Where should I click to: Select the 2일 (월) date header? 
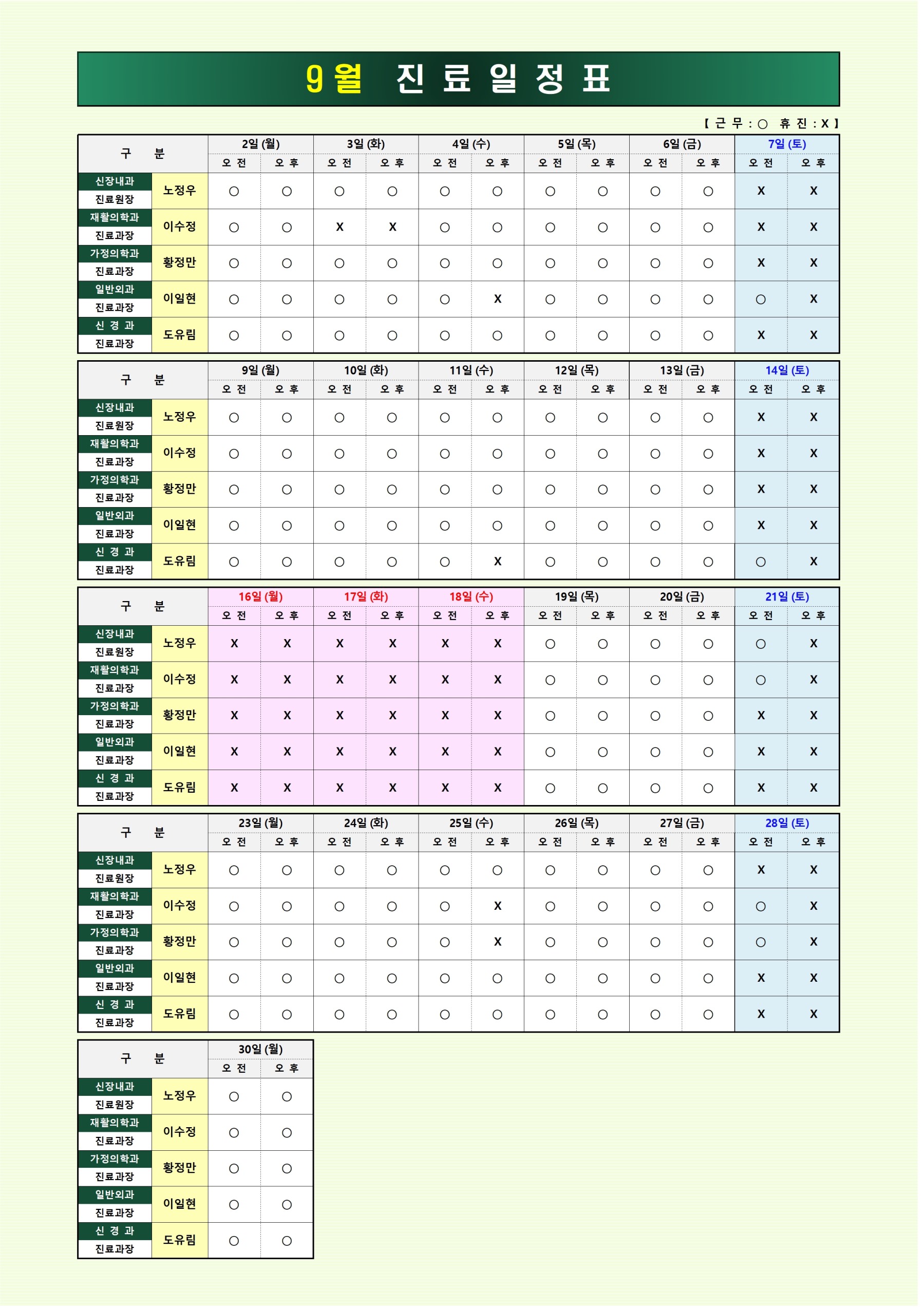point(260,144)
